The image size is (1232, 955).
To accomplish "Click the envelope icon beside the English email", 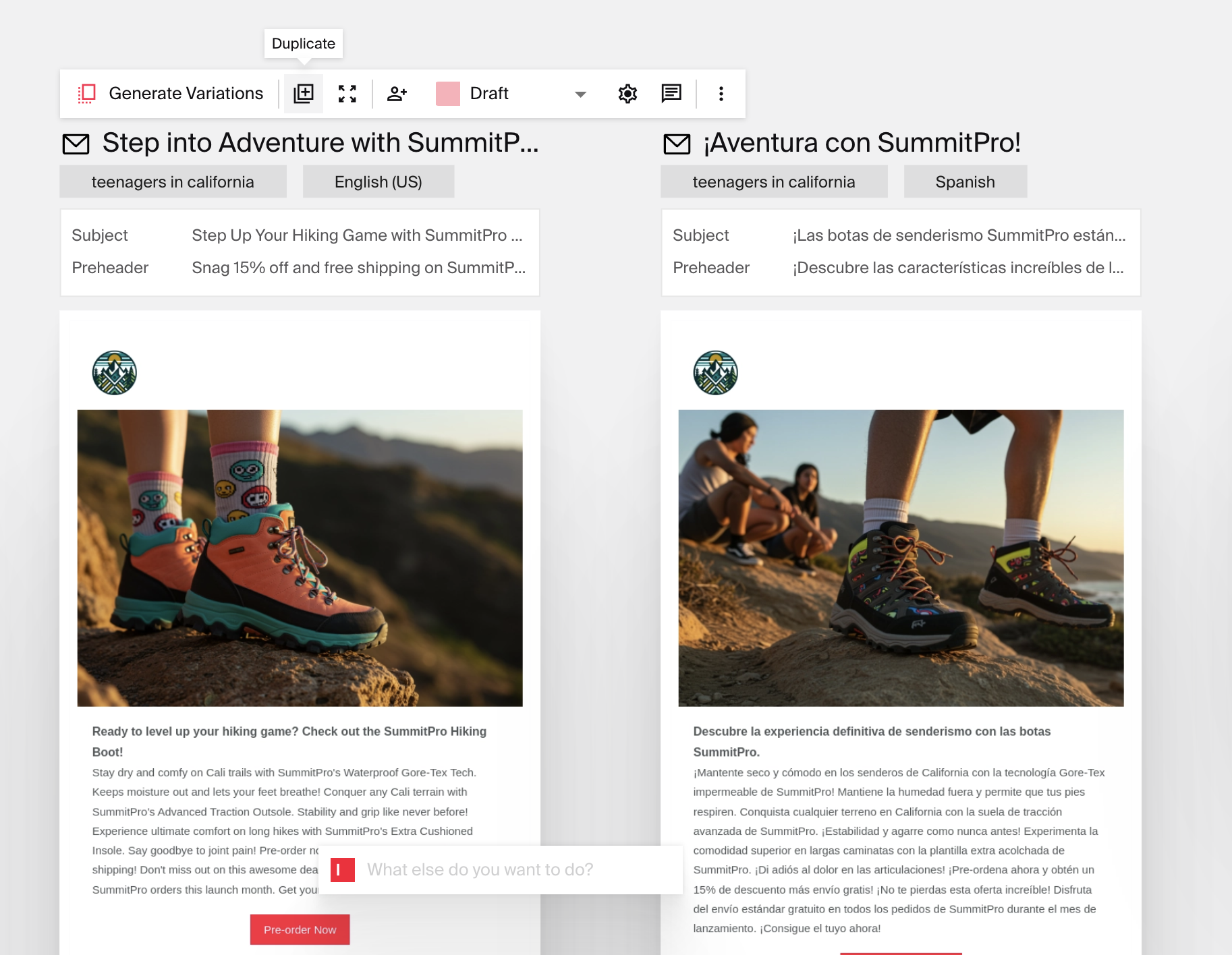I will (x=75, y=143).
